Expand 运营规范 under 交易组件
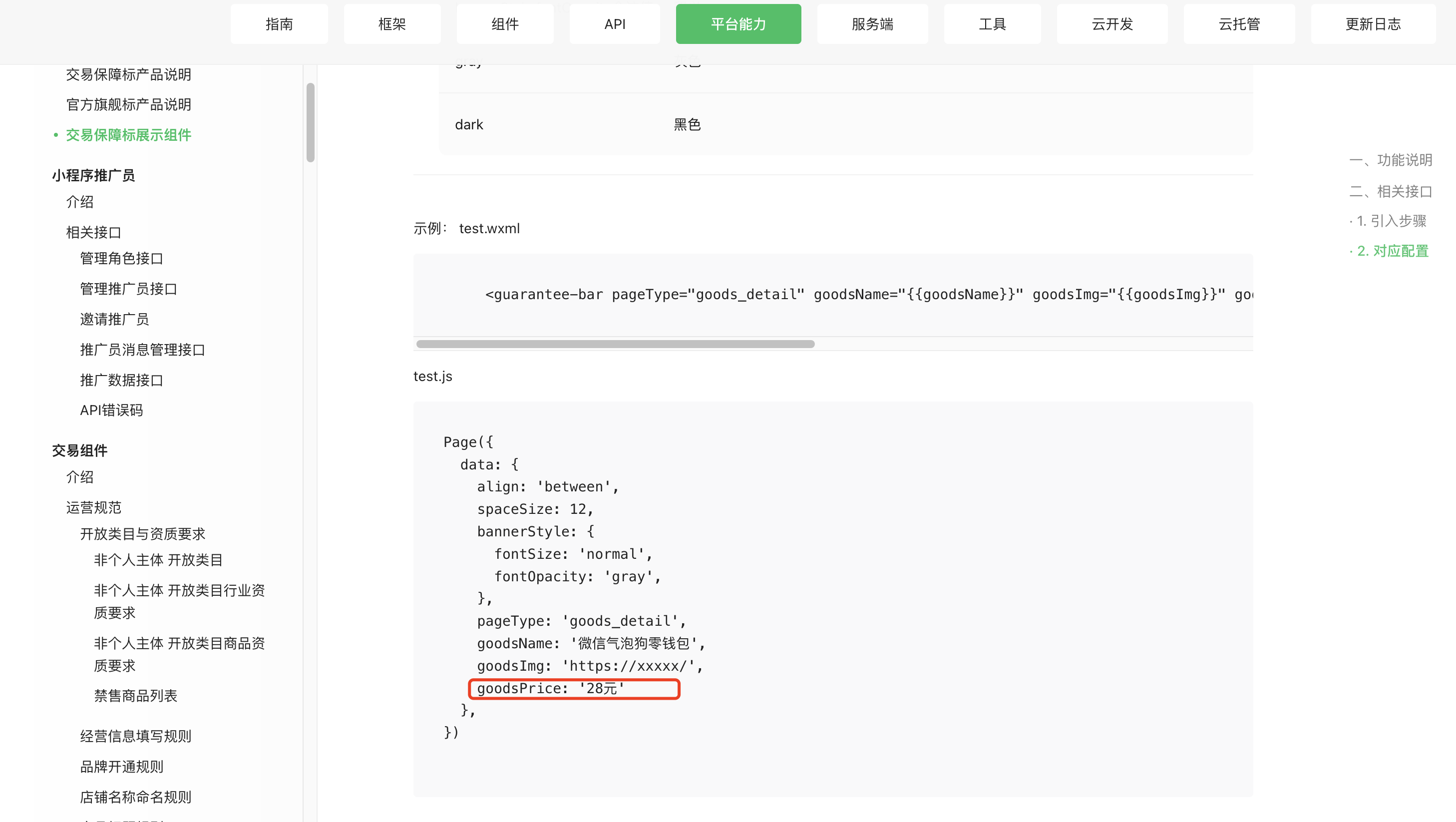 point(94,507)
